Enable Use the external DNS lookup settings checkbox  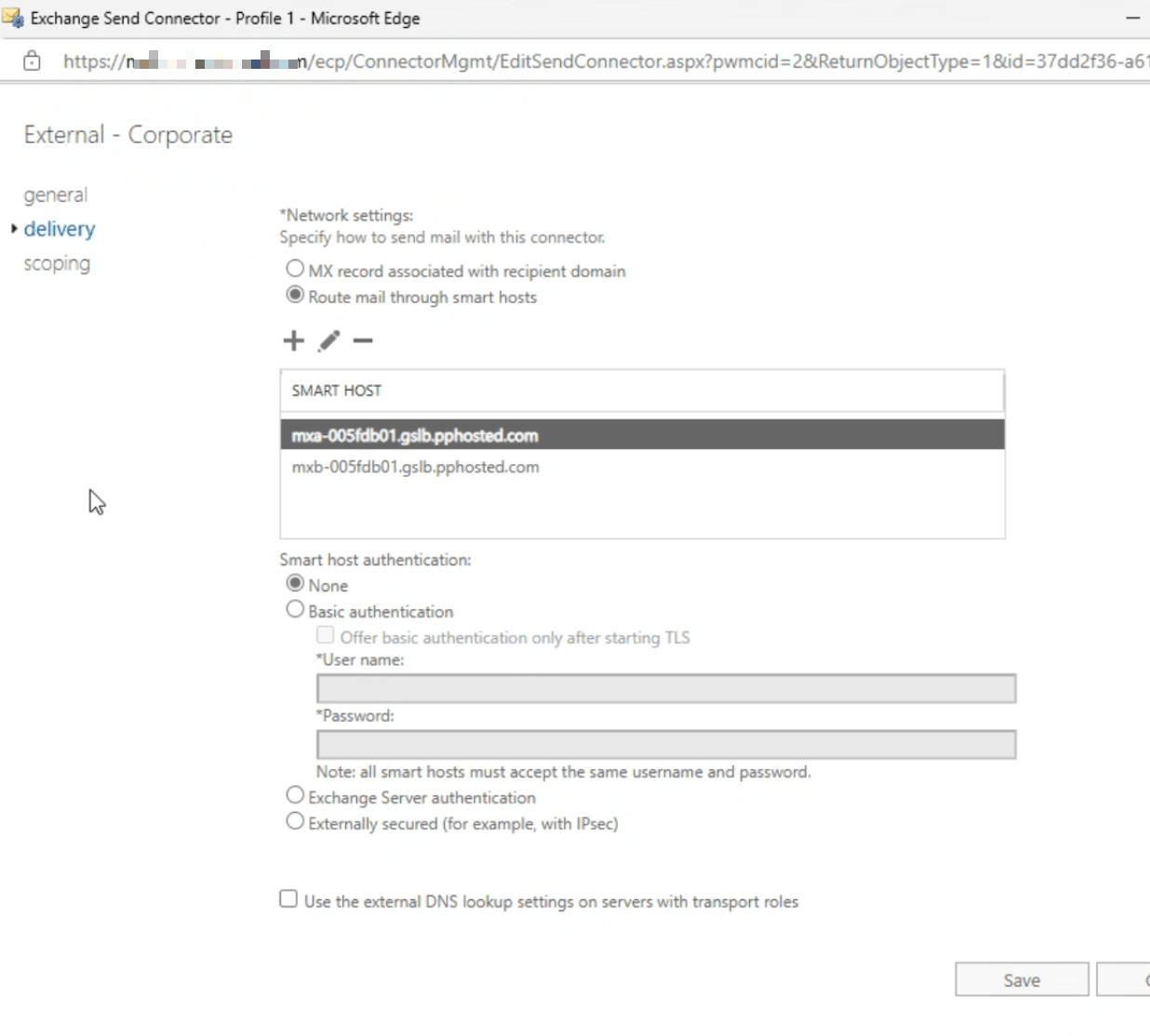pos(288,899)
